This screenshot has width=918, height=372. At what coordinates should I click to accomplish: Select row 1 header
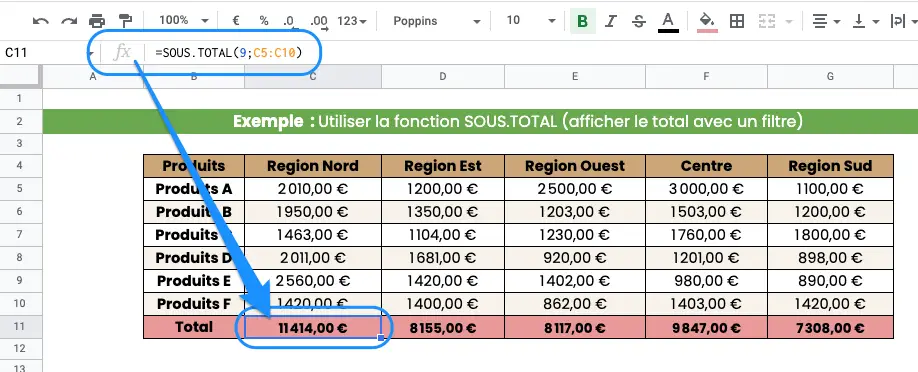20,98
